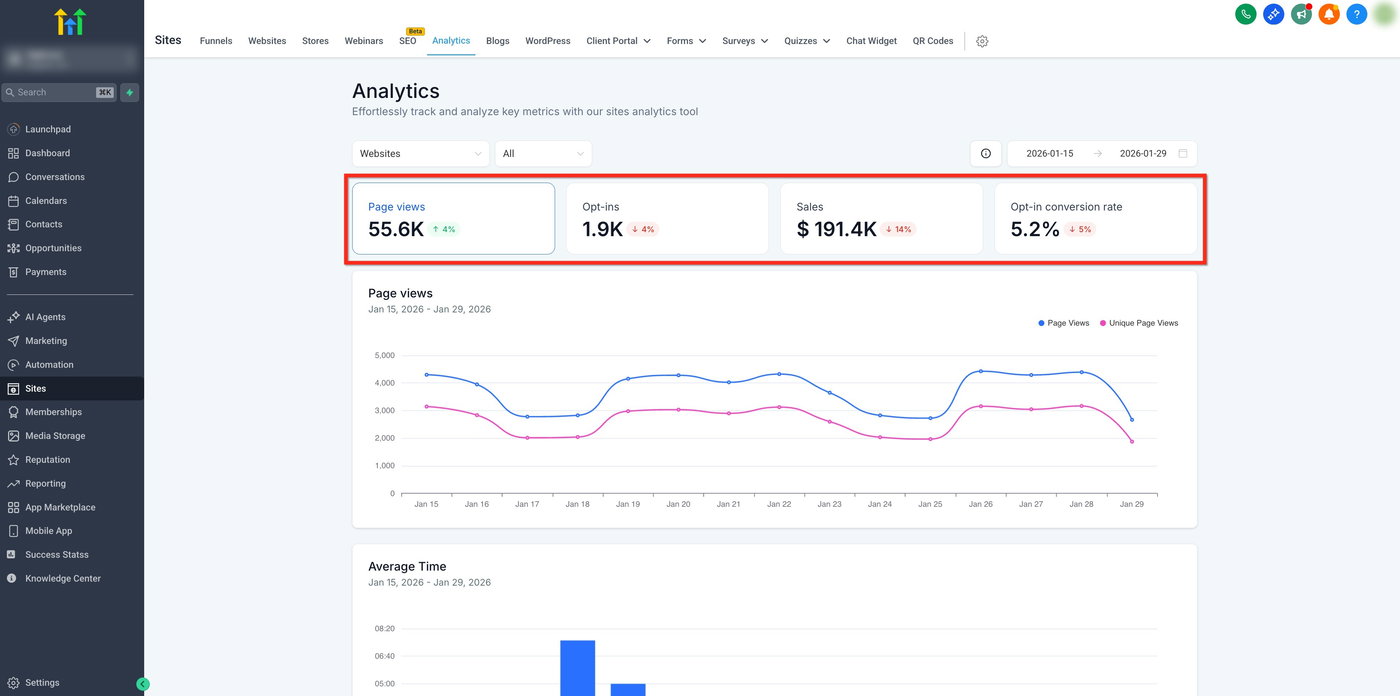Collapse the sidebar with green arrow
This screenshot has height=696, width=1400.
click(142, 684)
